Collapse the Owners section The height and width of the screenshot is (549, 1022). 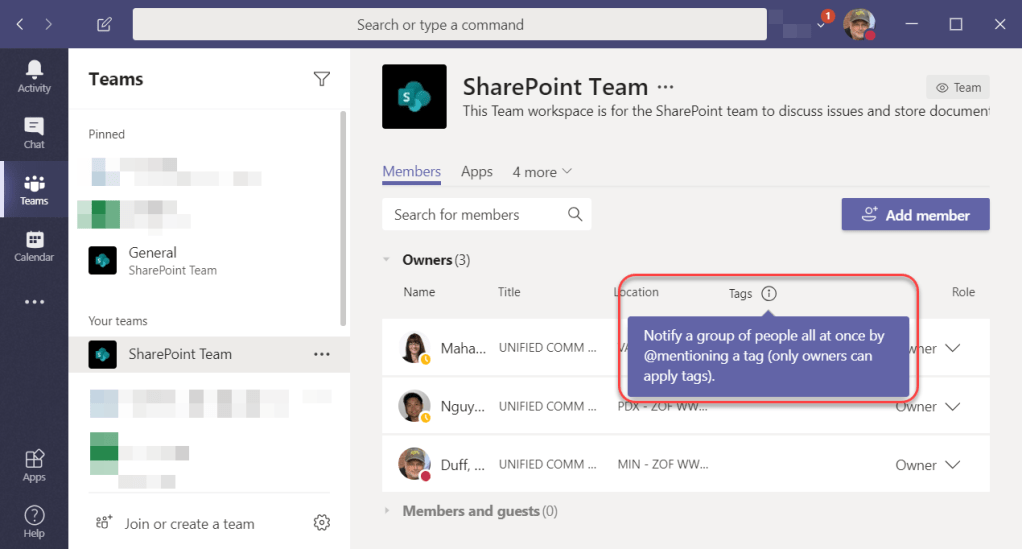tap(387, 260)
